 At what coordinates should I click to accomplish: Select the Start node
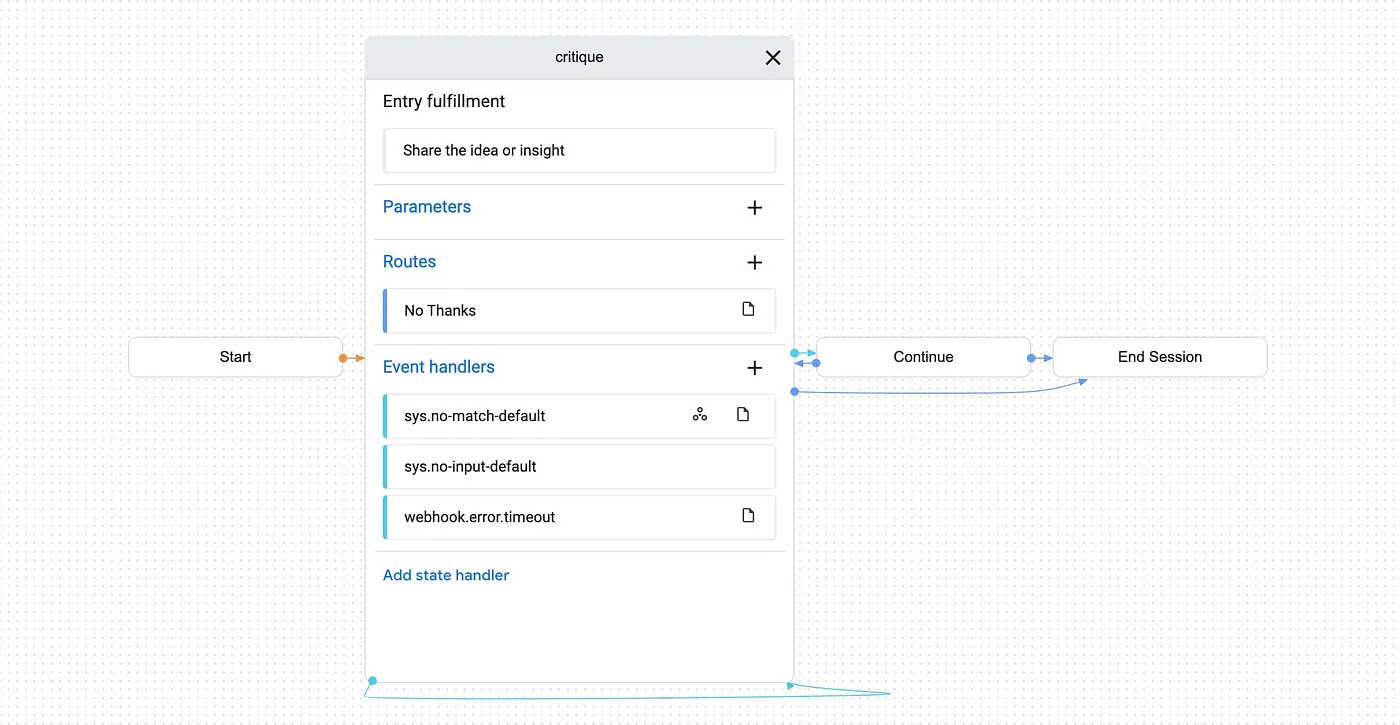(x=235, y=357)
